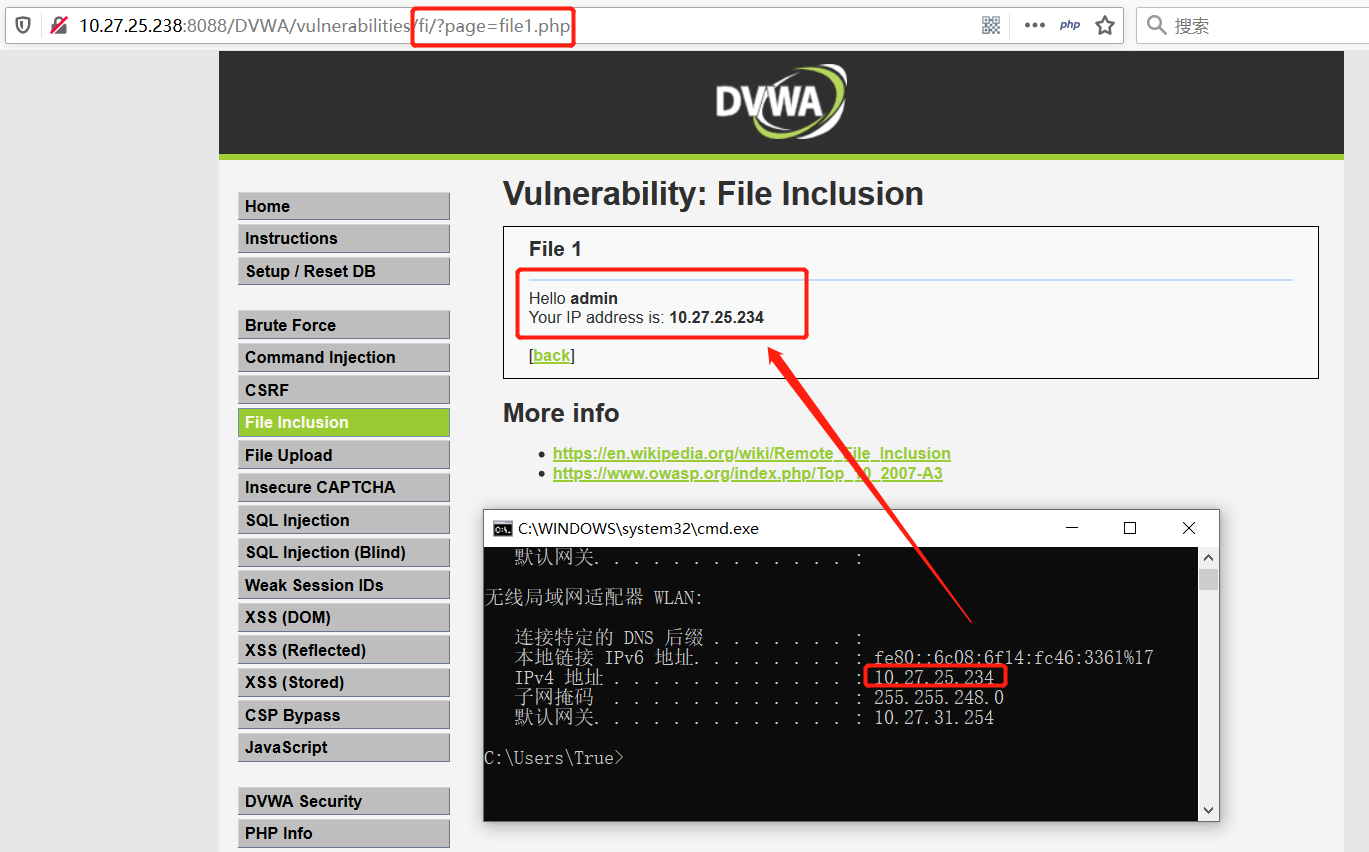Open the XSS (Reflected) page
Screen dimensions: 1369x852
pos(344,650)
